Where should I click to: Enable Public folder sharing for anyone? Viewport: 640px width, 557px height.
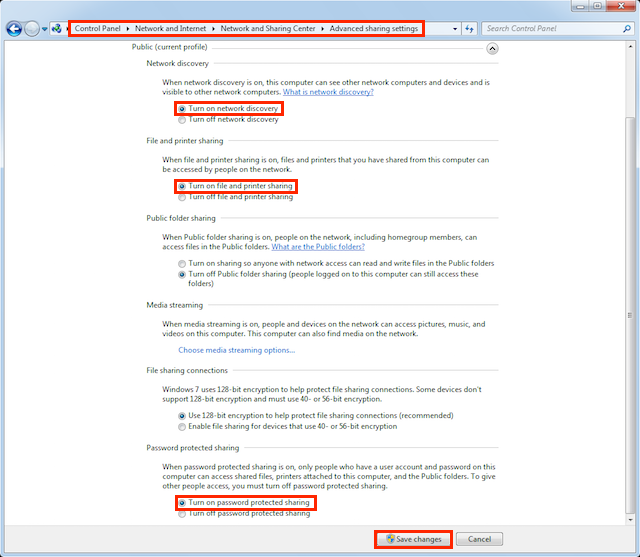[x=336, y=263]
